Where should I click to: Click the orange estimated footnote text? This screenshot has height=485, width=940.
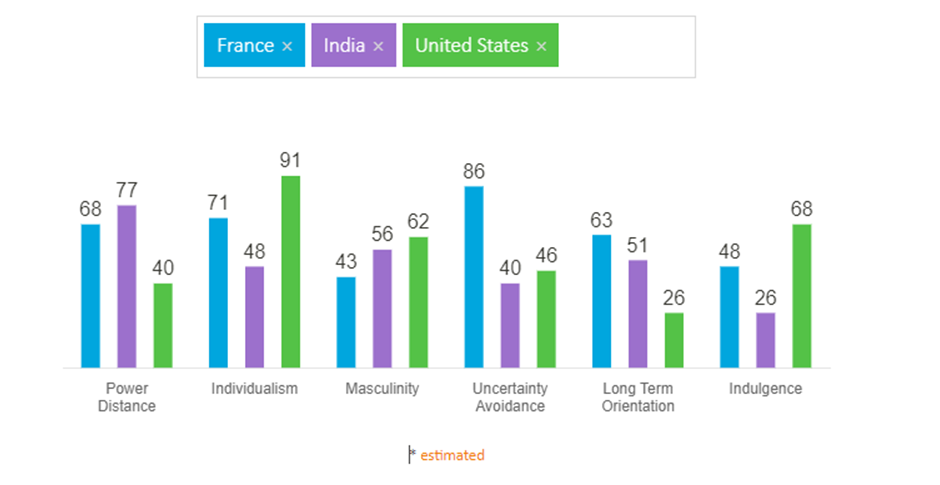[x=451, y=455]
